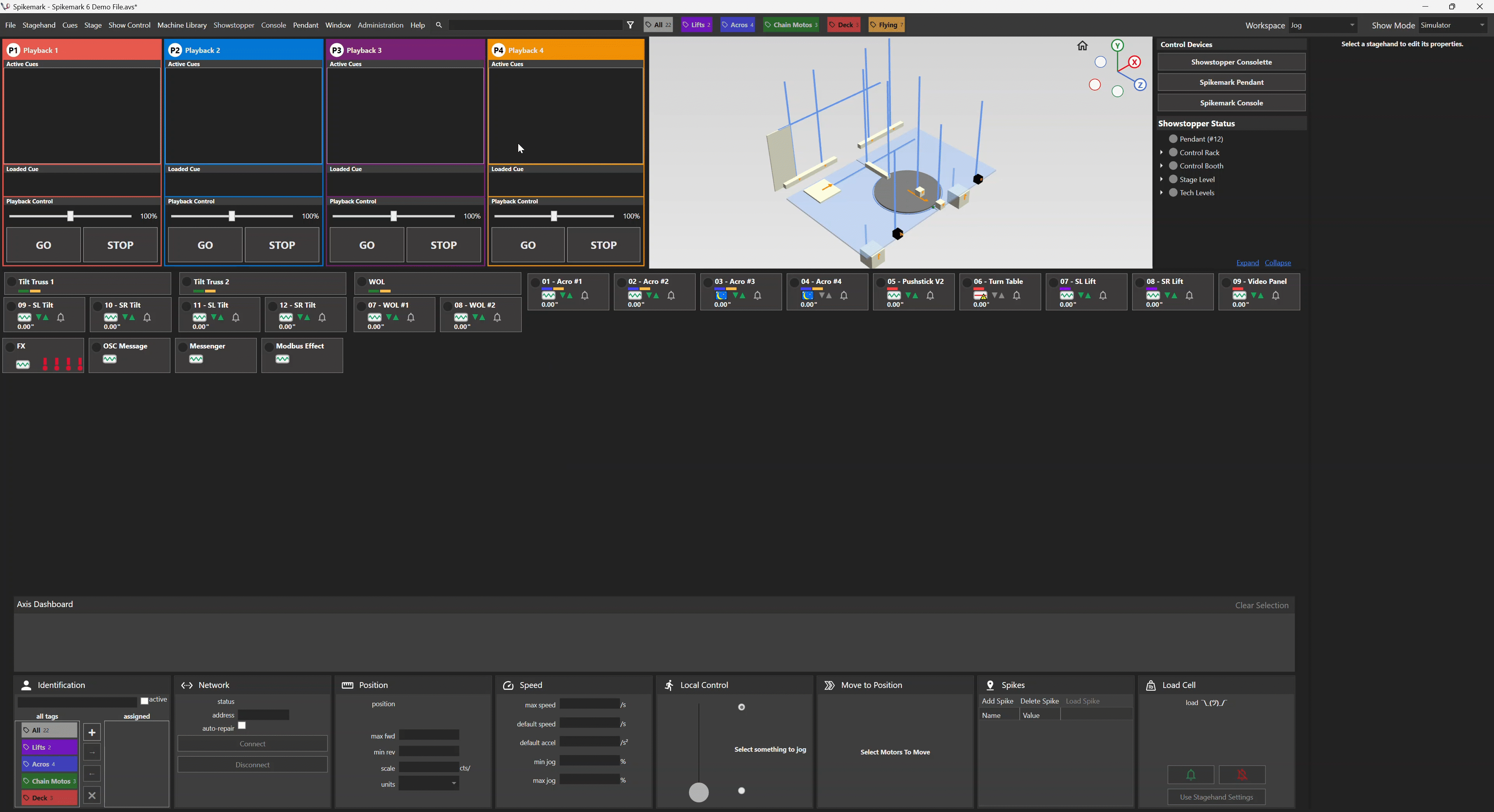Enable the auto-repair checkbox in Network
This screenshot has height=812, width=1494.
[242, 726]
